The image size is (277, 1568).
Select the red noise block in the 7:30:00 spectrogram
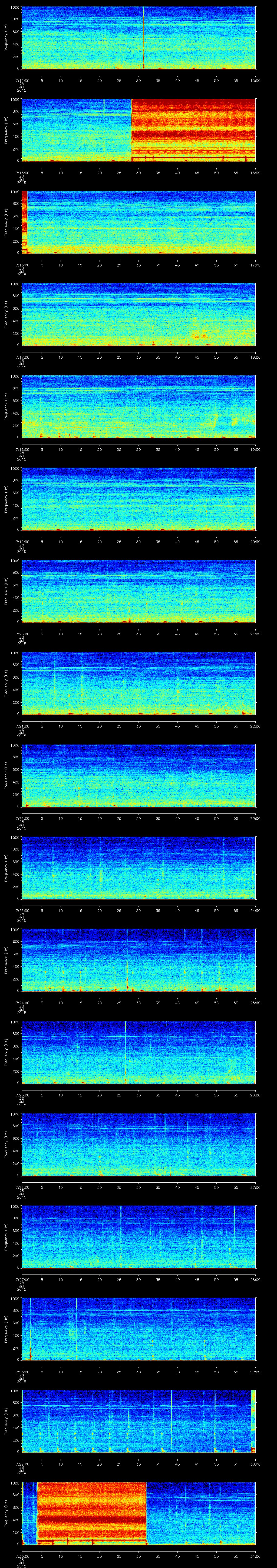91,1513
